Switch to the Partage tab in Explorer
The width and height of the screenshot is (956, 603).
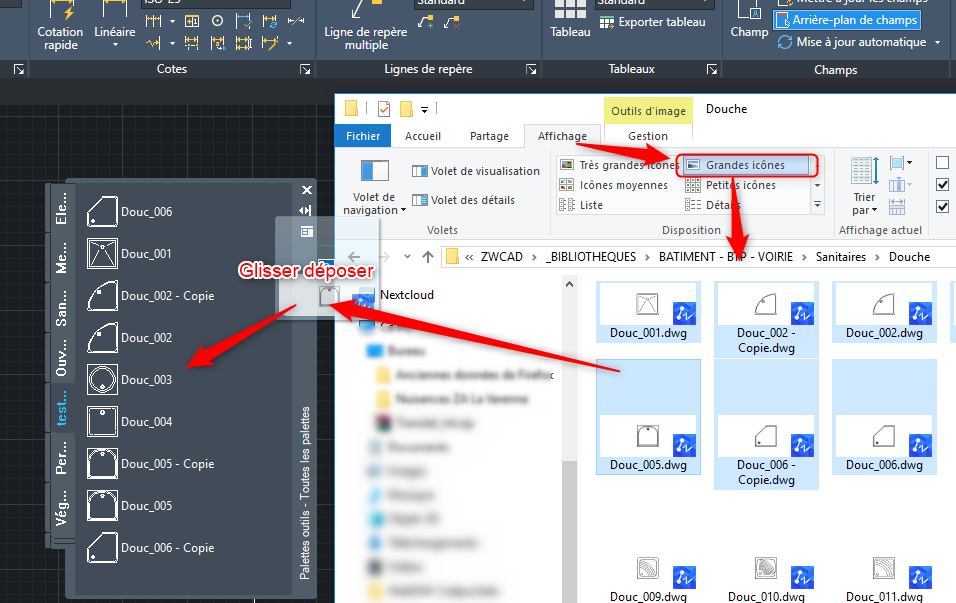click(489, 136)
